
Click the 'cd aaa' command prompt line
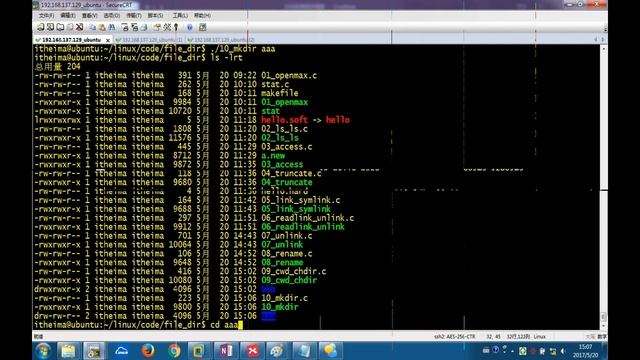click(x=138, y=325)
